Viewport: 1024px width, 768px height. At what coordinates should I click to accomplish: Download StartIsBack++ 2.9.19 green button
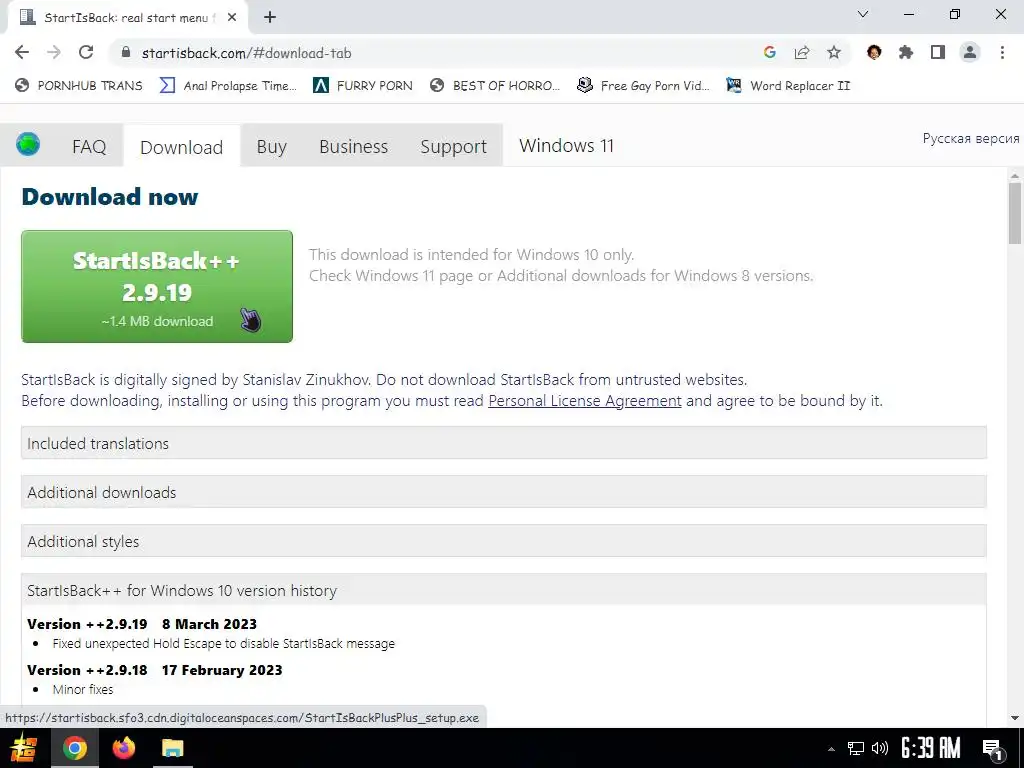(157, 286)
